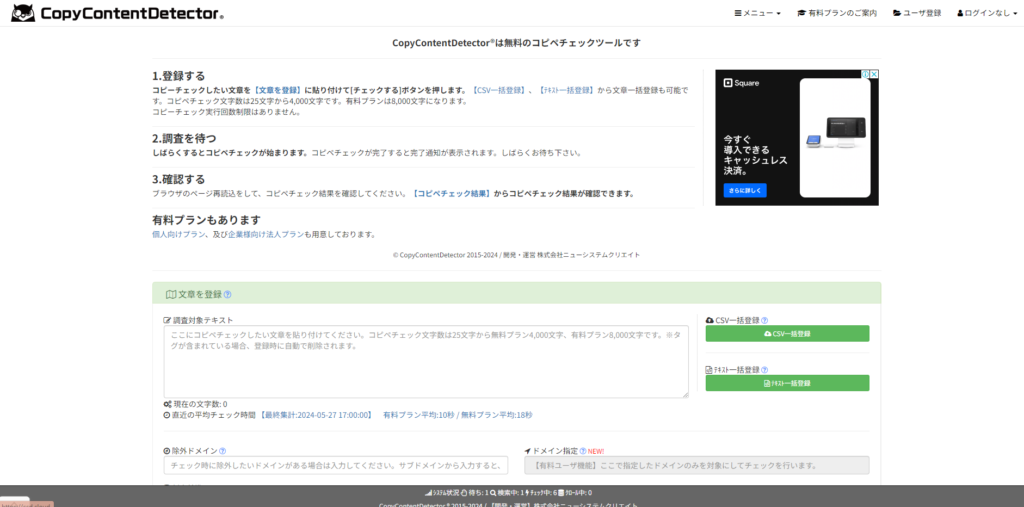This screenshot has height=507, width=1024.
Task: Click the 【文章を登録】 link in step 1
Action: click(x=277, y=90)
